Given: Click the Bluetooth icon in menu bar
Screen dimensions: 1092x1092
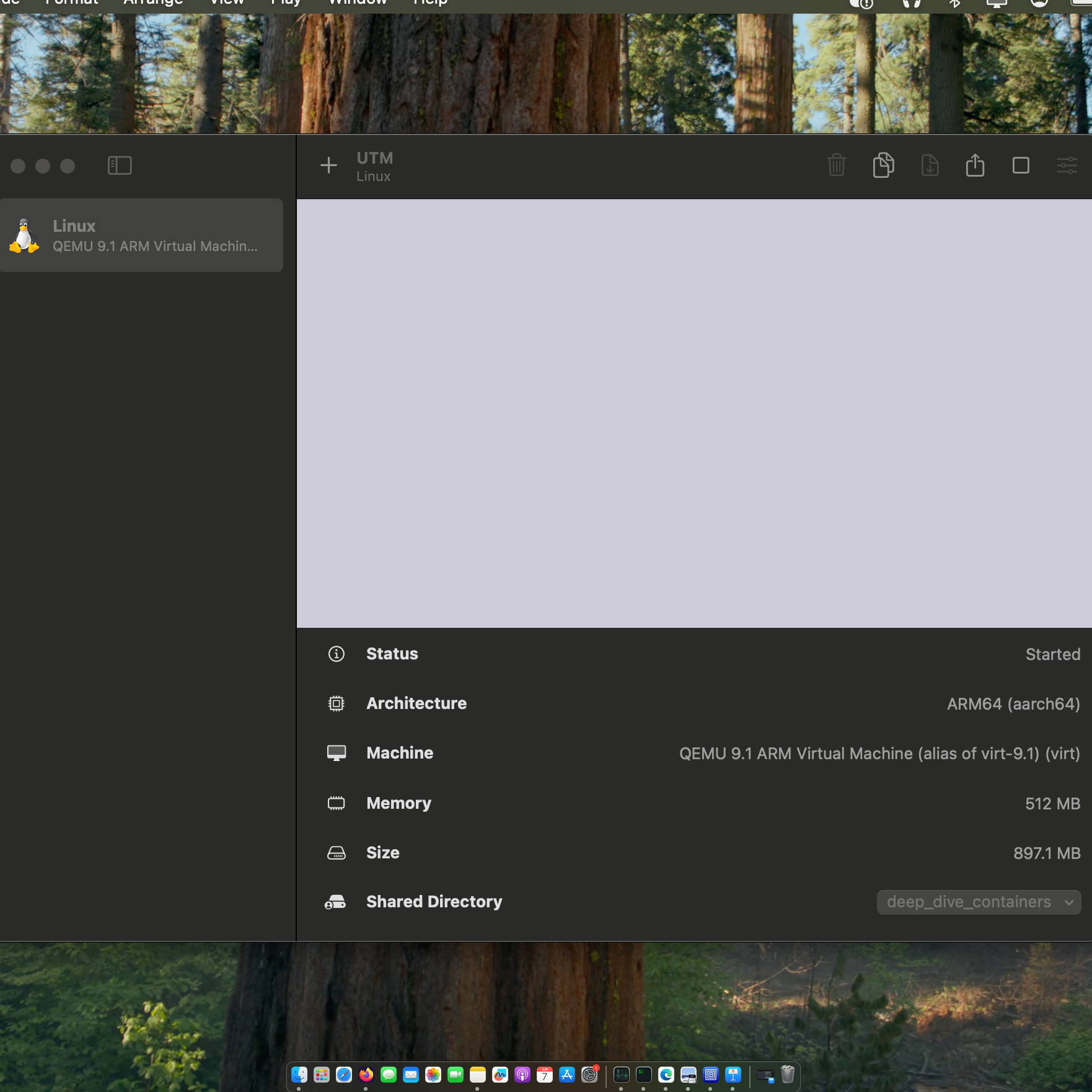Looking at the screenshot, I should (954, 3).
